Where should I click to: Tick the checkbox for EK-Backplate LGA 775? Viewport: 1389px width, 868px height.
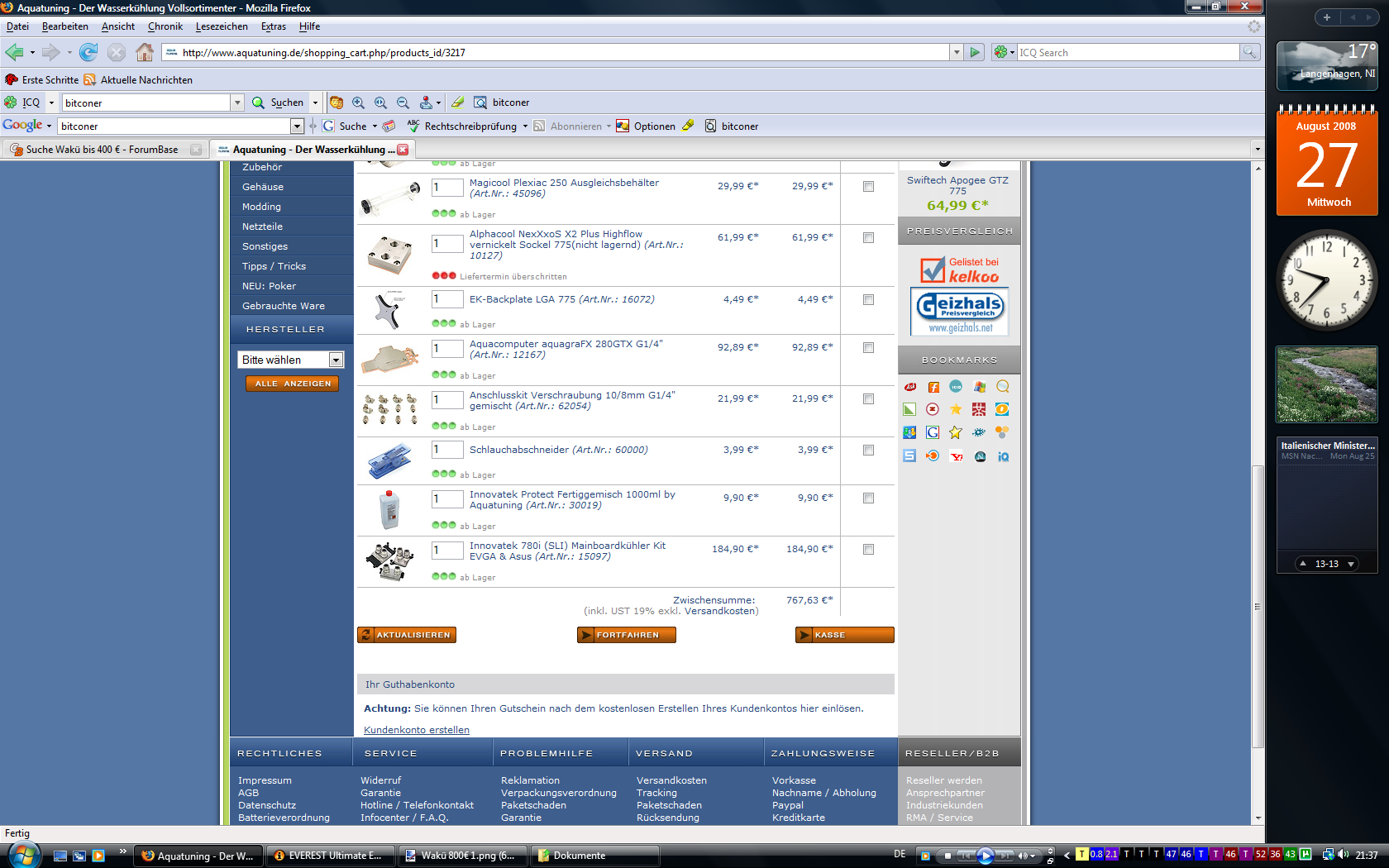click(x=868, y=300)
